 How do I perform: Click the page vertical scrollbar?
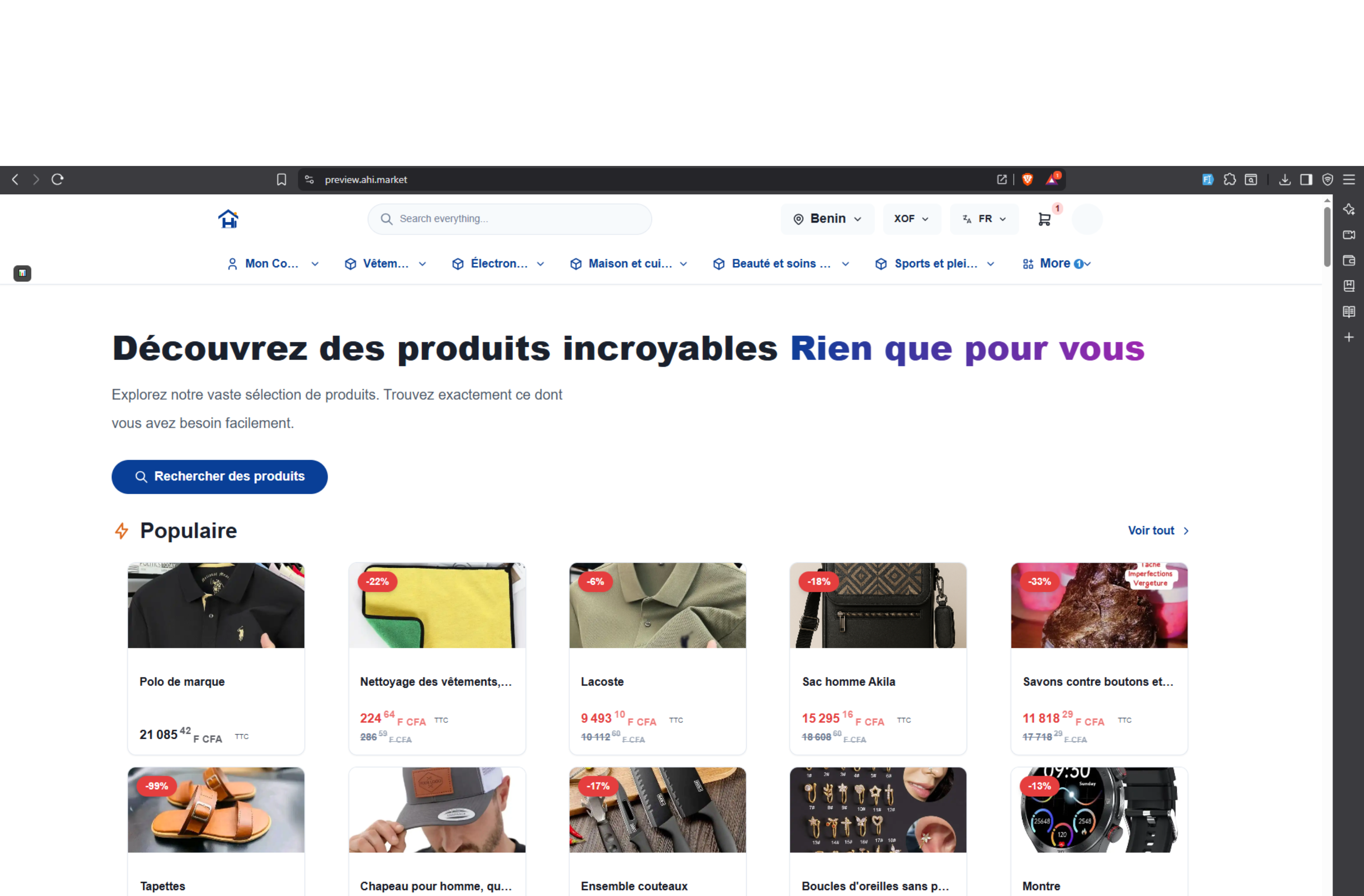(x=1327, y=236)
